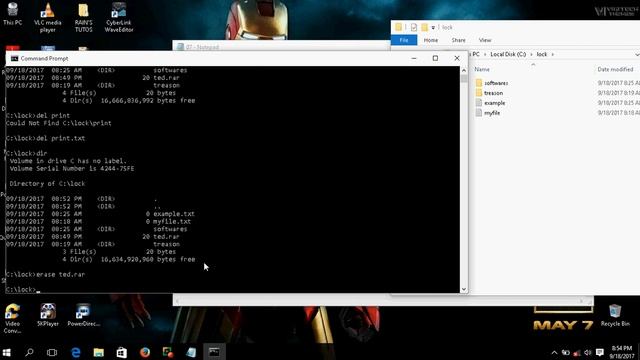640x360 pixels.
Task: Switch to the Notepad taskbar icon
Action: [x=191, y=352]
